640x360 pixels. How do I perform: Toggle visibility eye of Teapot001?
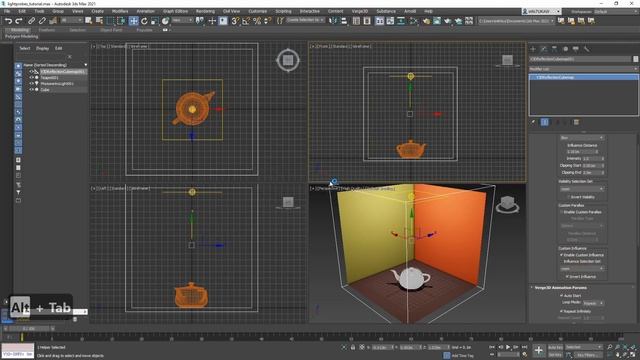click(31, 78)
